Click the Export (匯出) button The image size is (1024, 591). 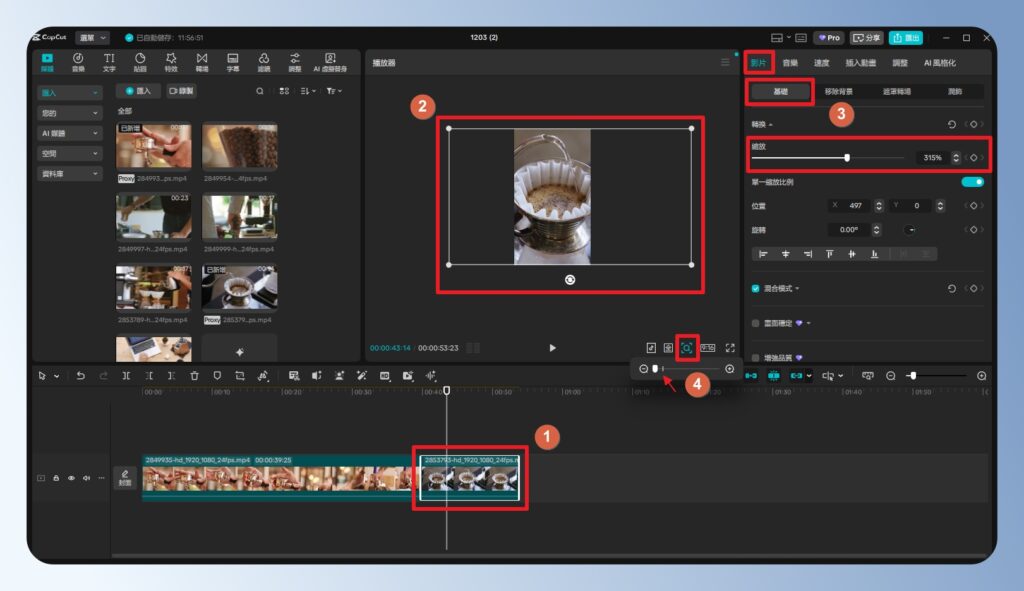coord(906,38)
